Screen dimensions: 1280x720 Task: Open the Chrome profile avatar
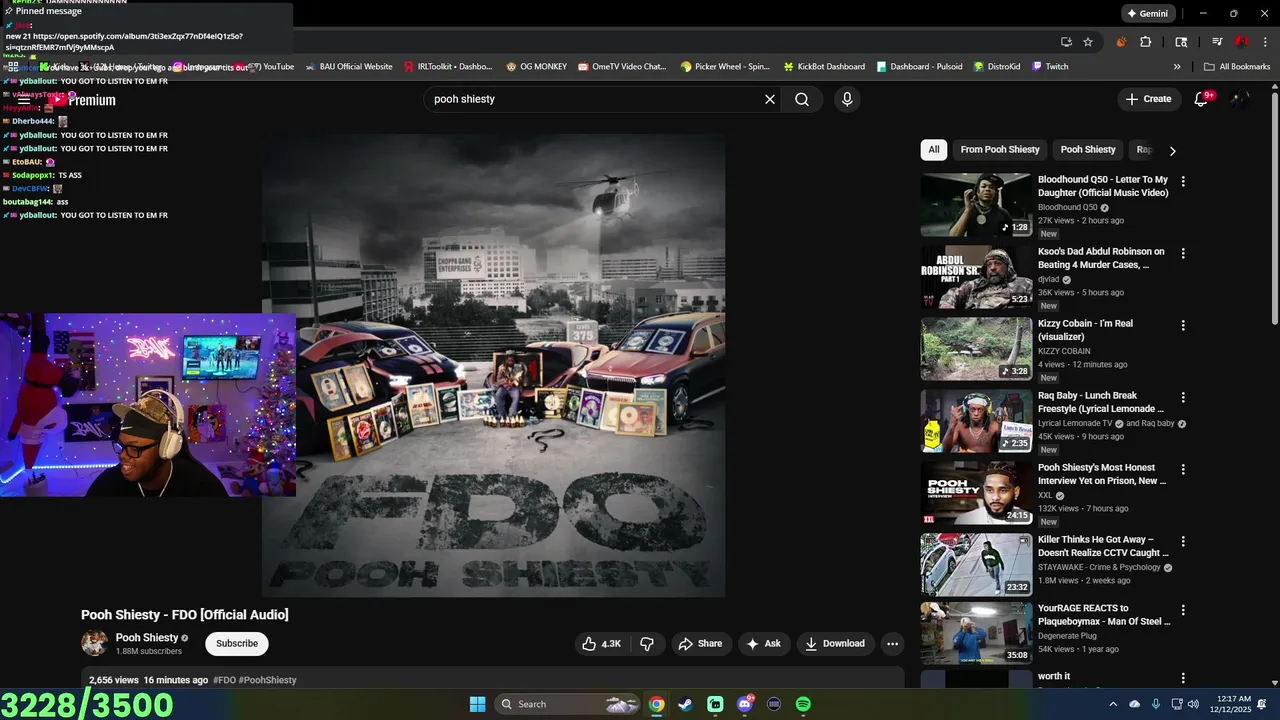point(1241,42)
